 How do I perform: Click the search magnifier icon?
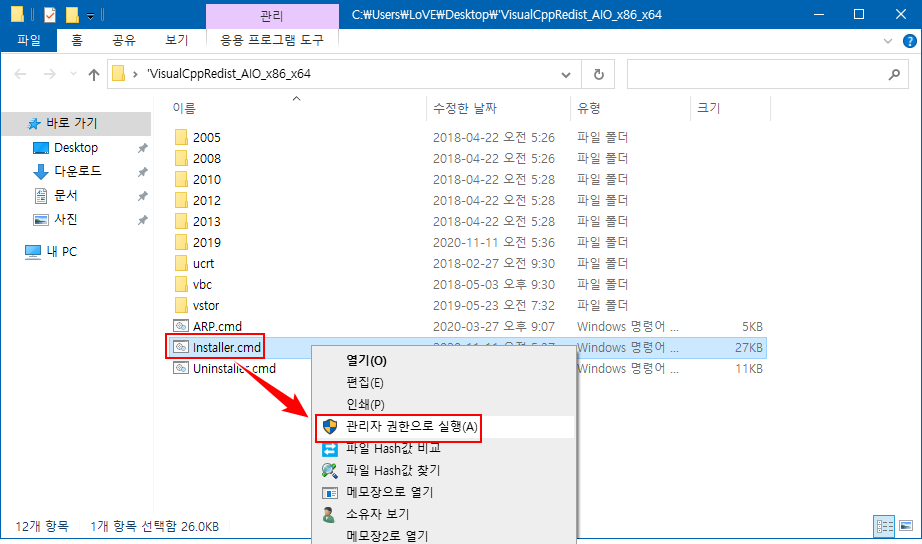(894, 75)
